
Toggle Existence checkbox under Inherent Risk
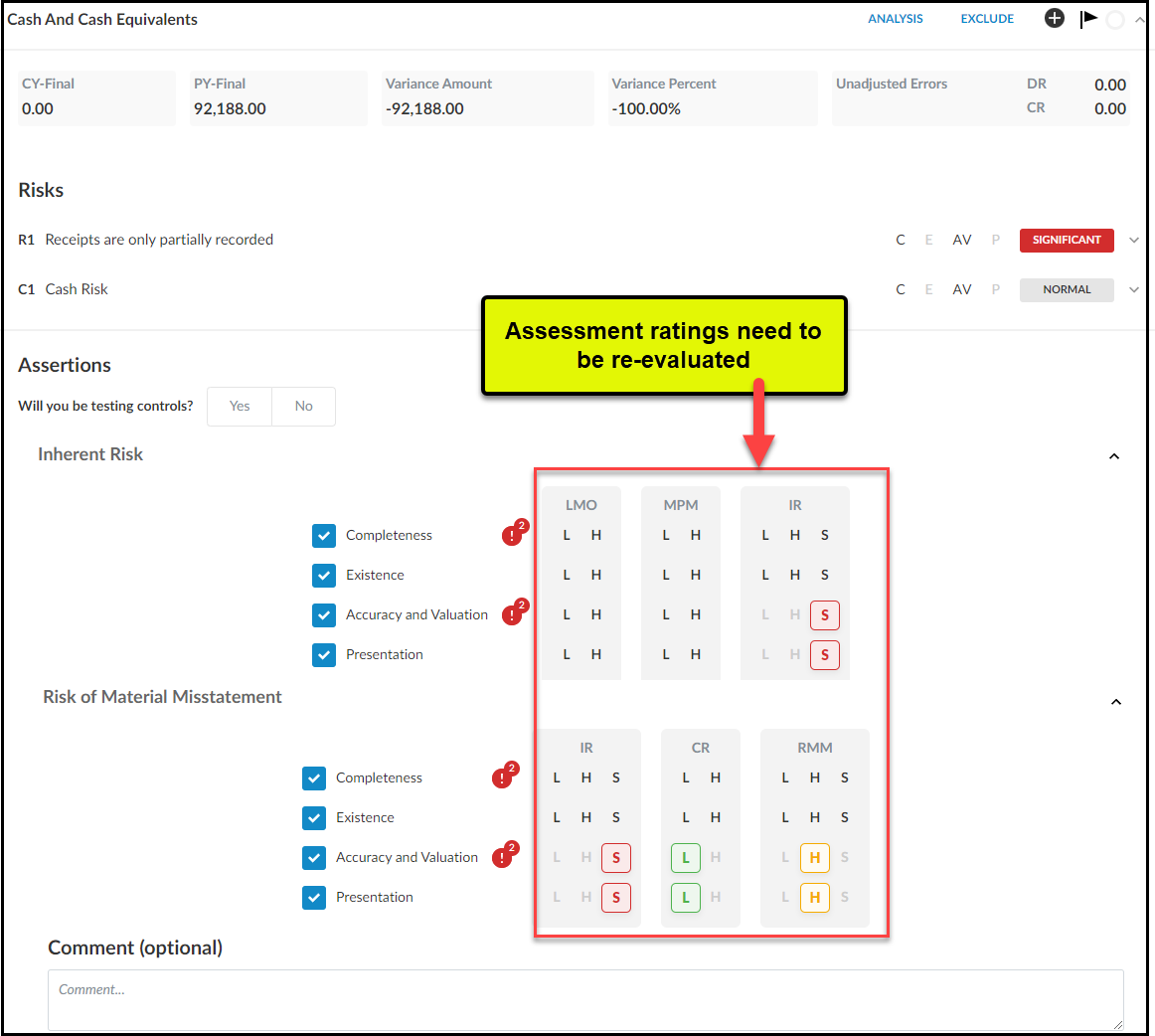pyautogui.click(x=324, y=576)
